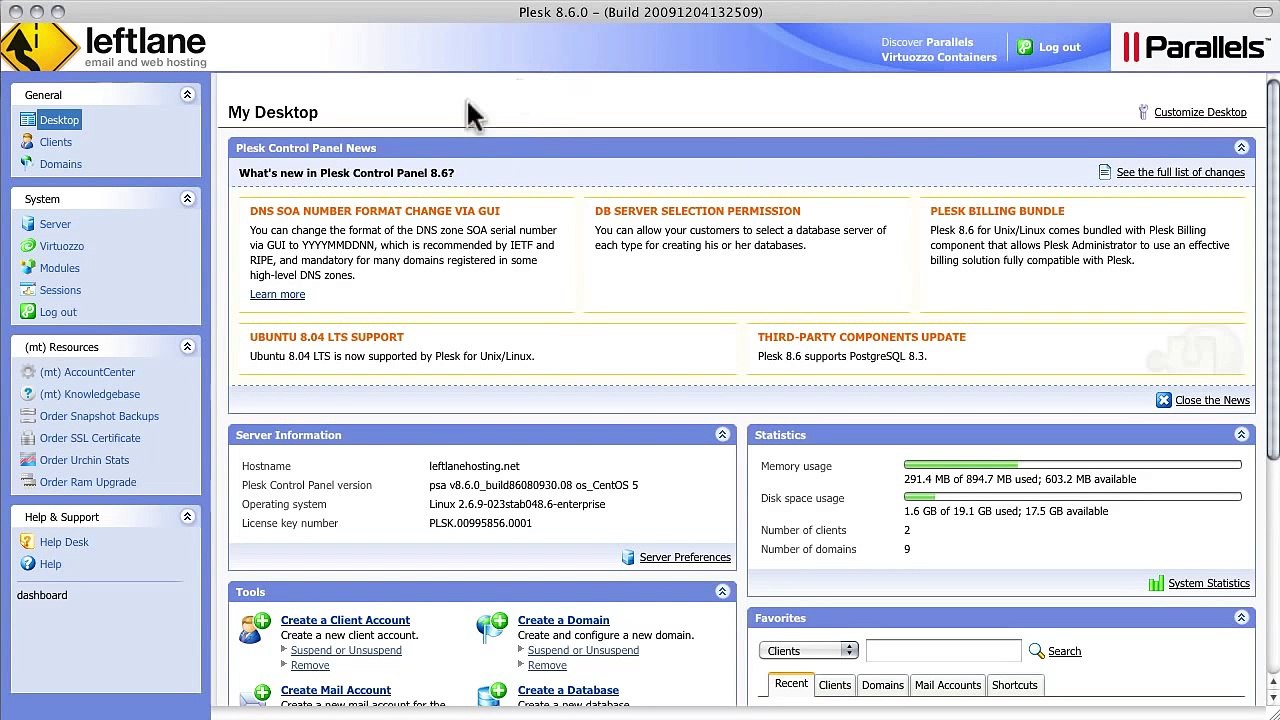Open the Customize Desktop link
1280x720 pixels.
pos(1200,112)
